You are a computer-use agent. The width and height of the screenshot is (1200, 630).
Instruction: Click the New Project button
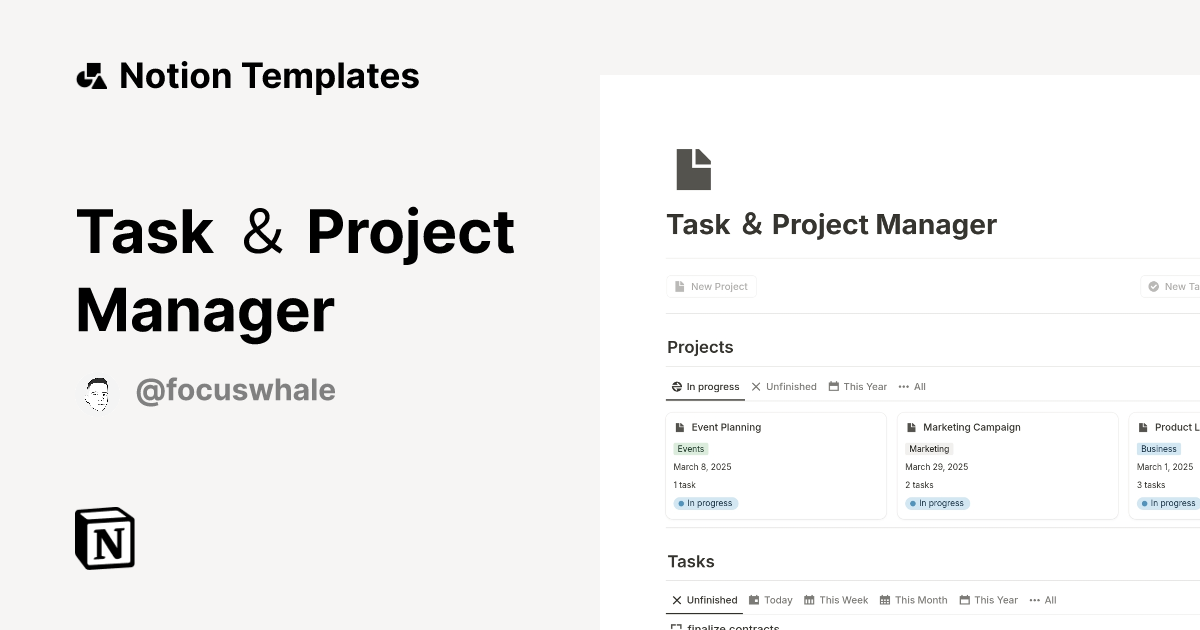711,286
